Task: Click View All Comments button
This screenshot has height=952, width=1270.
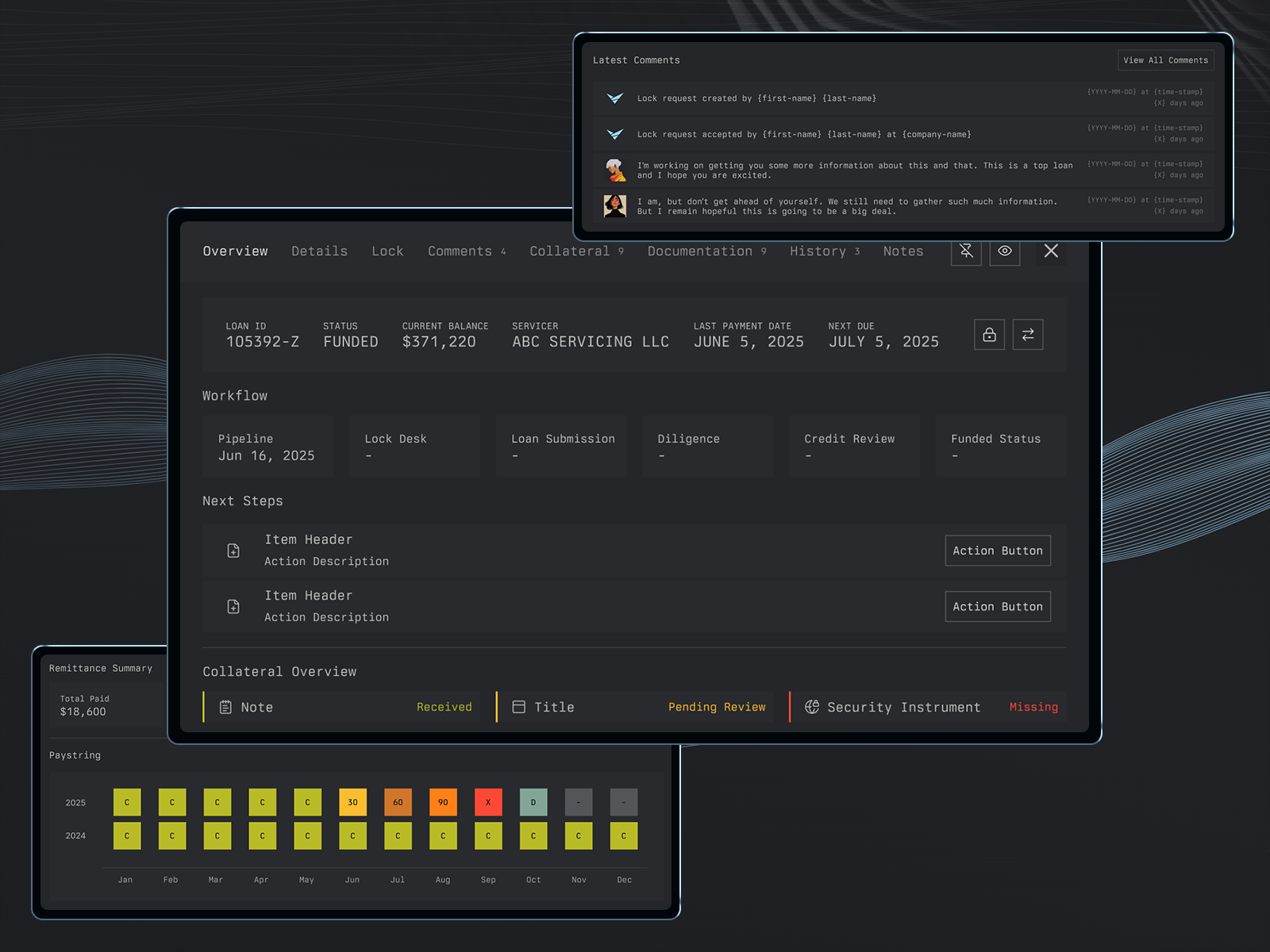Action: coord(1166,60)
